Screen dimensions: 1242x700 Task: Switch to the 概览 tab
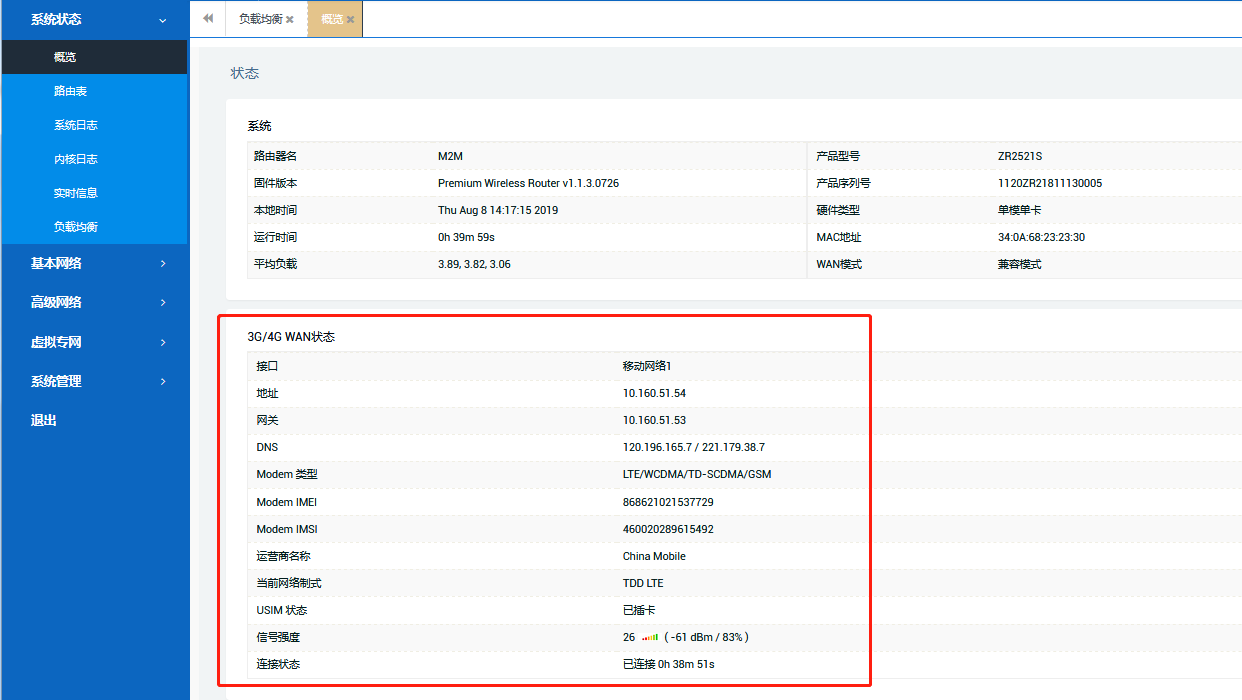(331, 19)
